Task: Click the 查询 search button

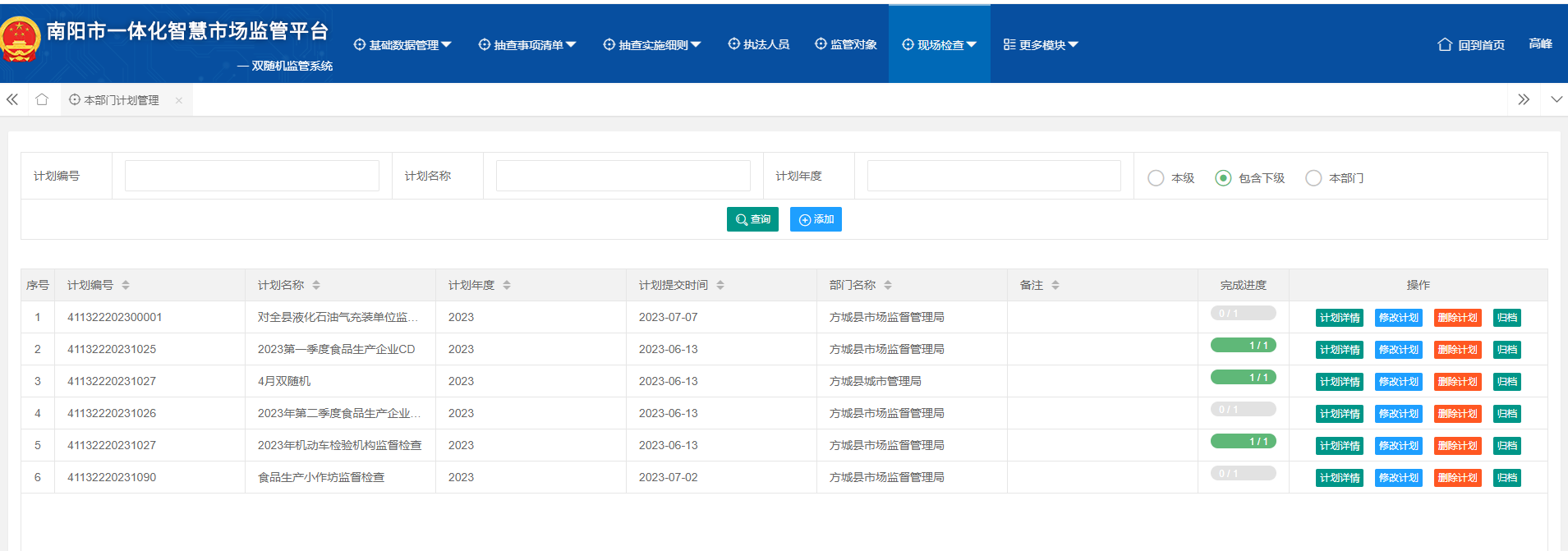Action: click(x=752, y=219)
